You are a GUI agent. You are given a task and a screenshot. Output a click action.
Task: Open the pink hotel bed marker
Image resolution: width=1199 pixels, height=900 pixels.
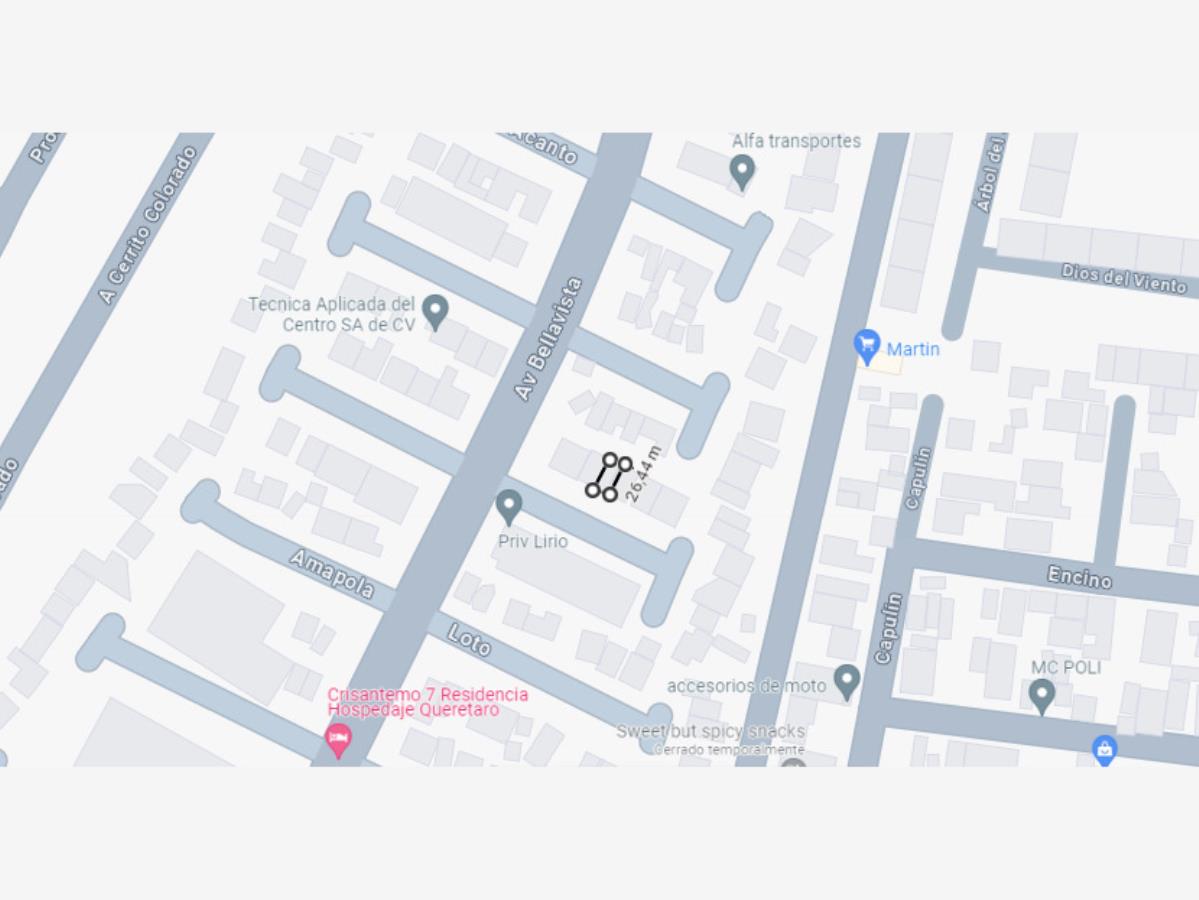click(x=337, y=740)
